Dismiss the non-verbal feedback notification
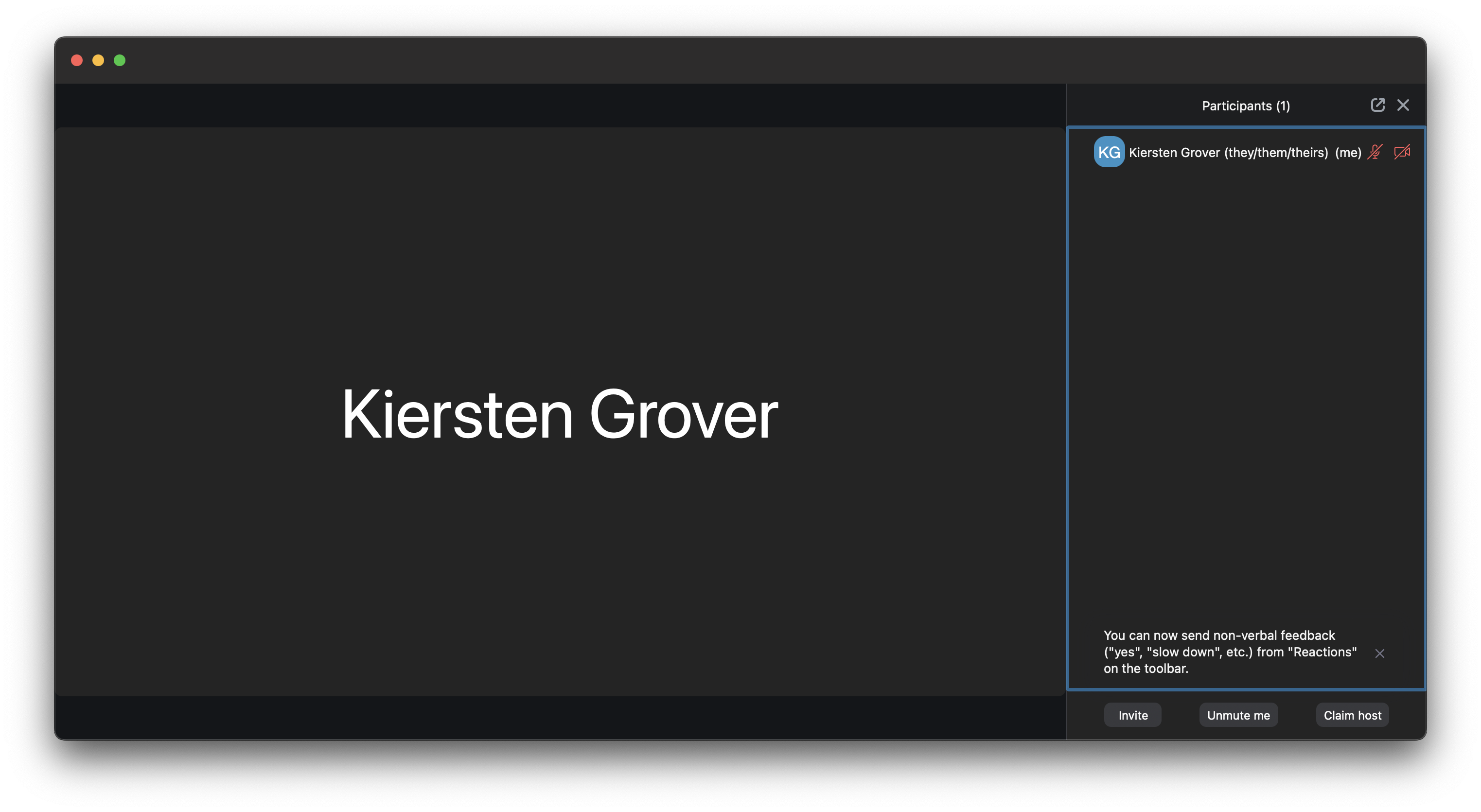1481x812 pixels. click(x=1379, y=653)
